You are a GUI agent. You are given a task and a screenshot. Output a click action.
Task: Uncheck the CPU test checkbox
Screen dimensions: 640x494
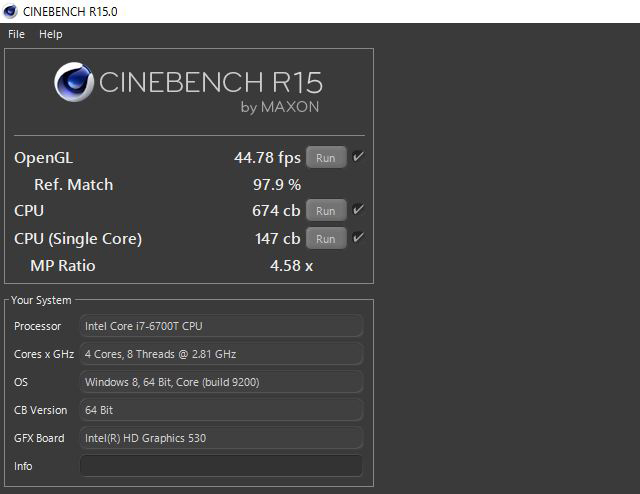tap(358, 210)
